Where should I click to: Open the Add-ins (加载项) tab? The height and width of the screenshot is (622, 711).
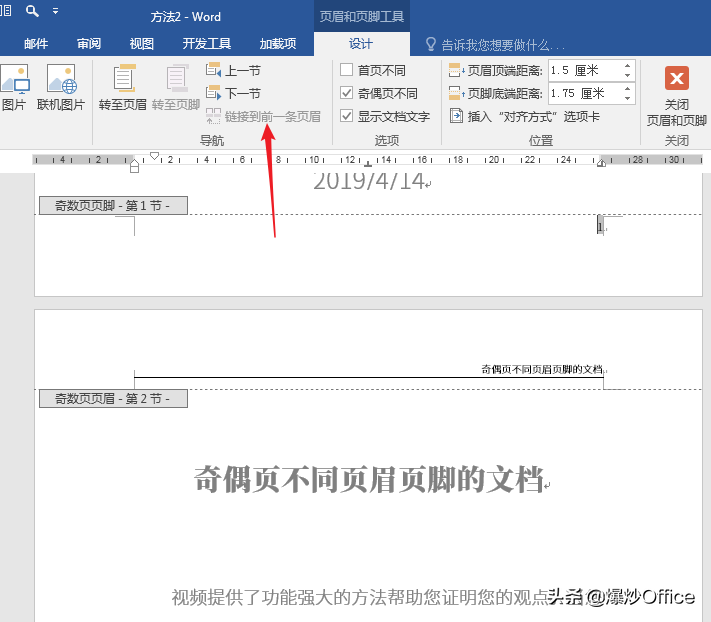tap(278, 44)
